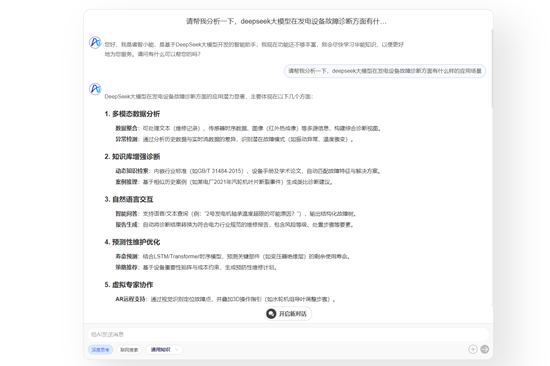
Task: Click the chat vertical scrollbar
Action: click(492, 68)
